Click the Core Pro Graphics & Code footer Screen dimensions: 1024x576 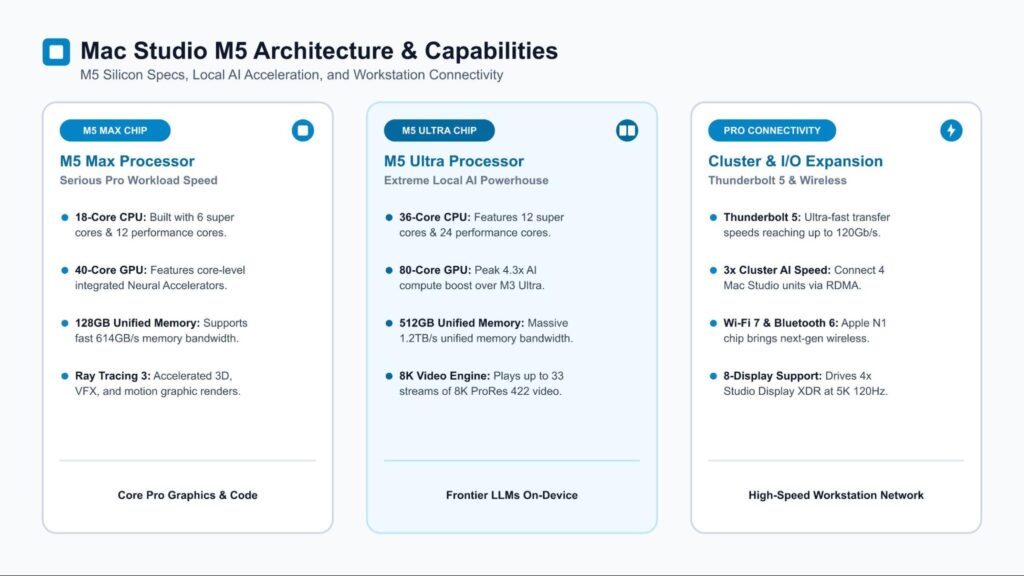pos(187,495)
